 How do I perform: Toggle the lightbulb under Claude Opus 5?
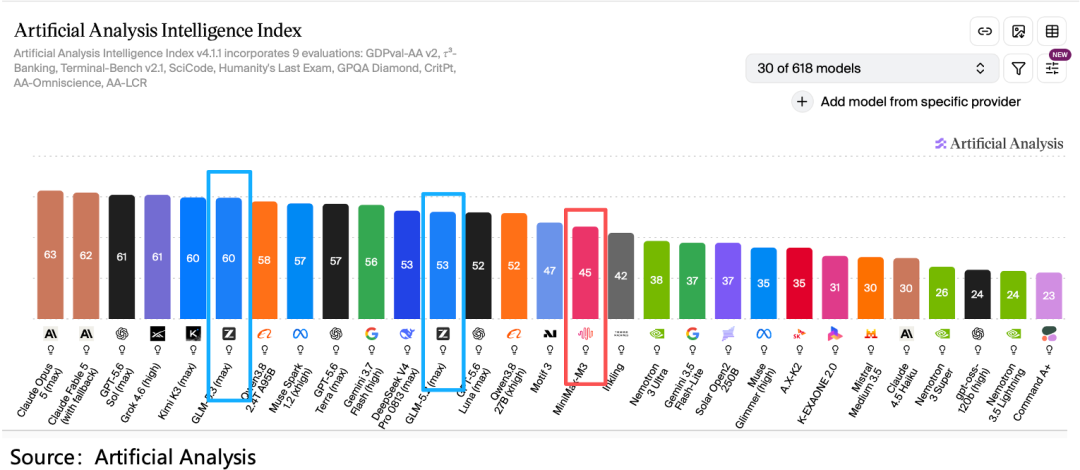[x=50, y=349]
